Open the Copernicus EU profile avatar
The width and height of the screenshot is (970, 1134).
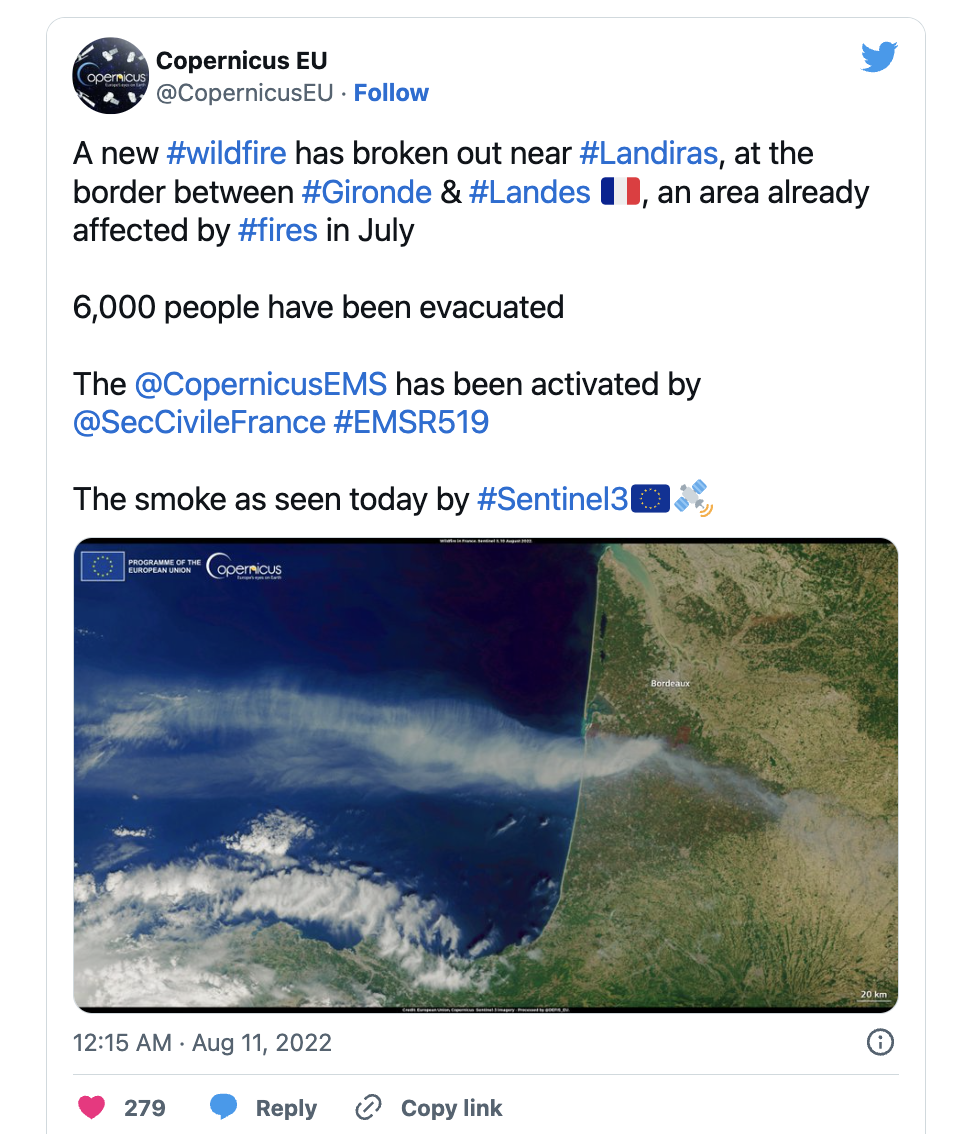(x=111, y=76)
